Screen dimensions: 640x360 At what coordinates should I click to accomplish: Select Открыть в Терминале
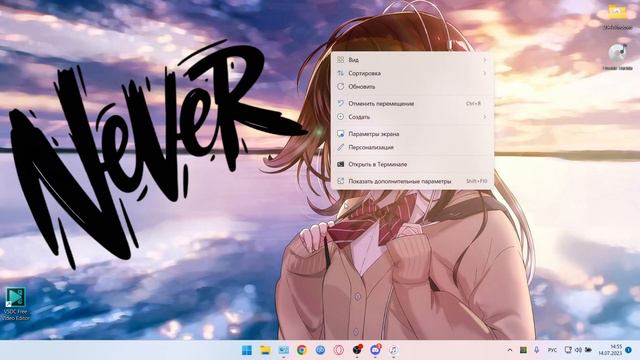[x=412, y=164]
